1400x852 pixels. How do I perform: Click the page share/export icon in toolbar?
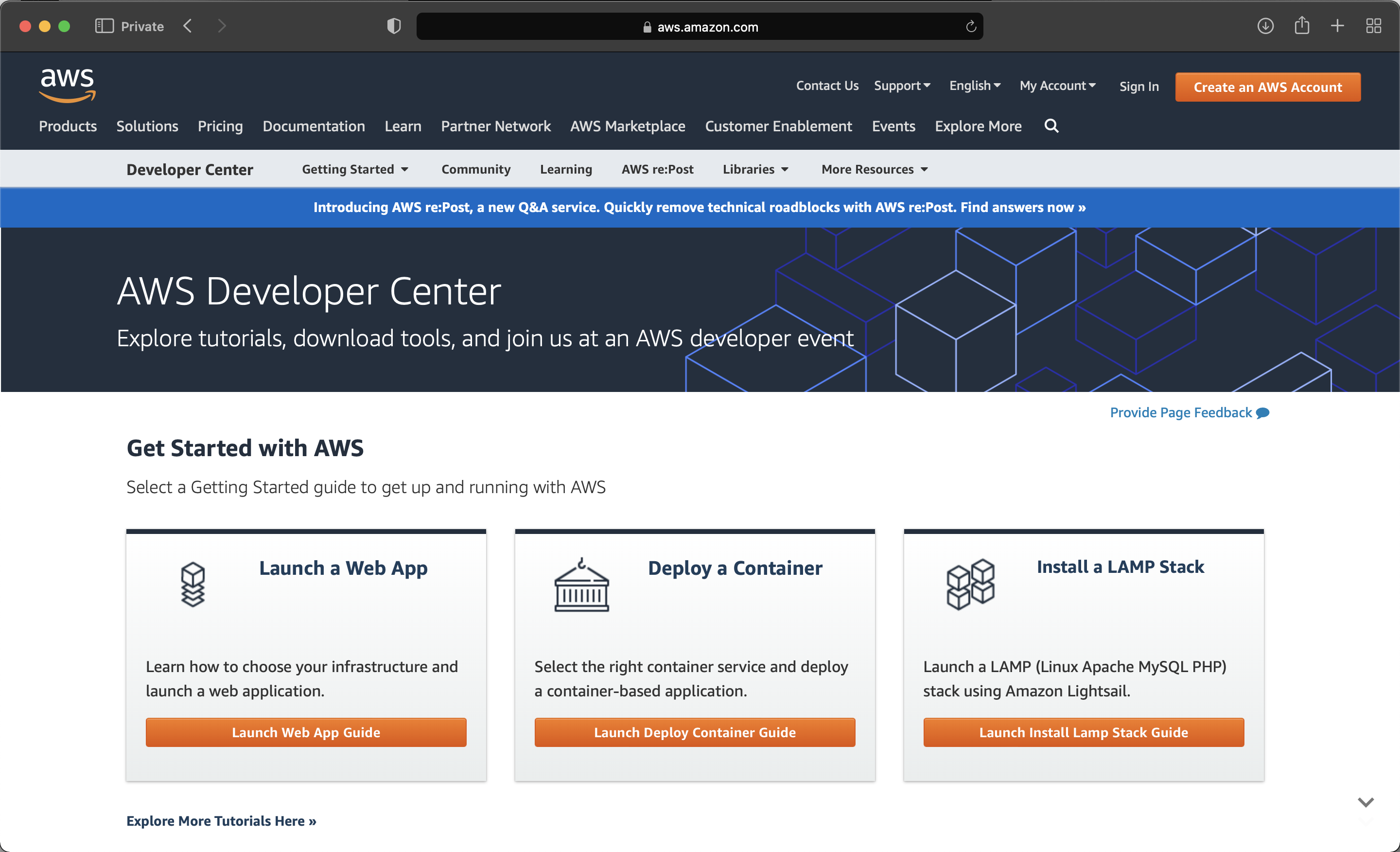1302,26
